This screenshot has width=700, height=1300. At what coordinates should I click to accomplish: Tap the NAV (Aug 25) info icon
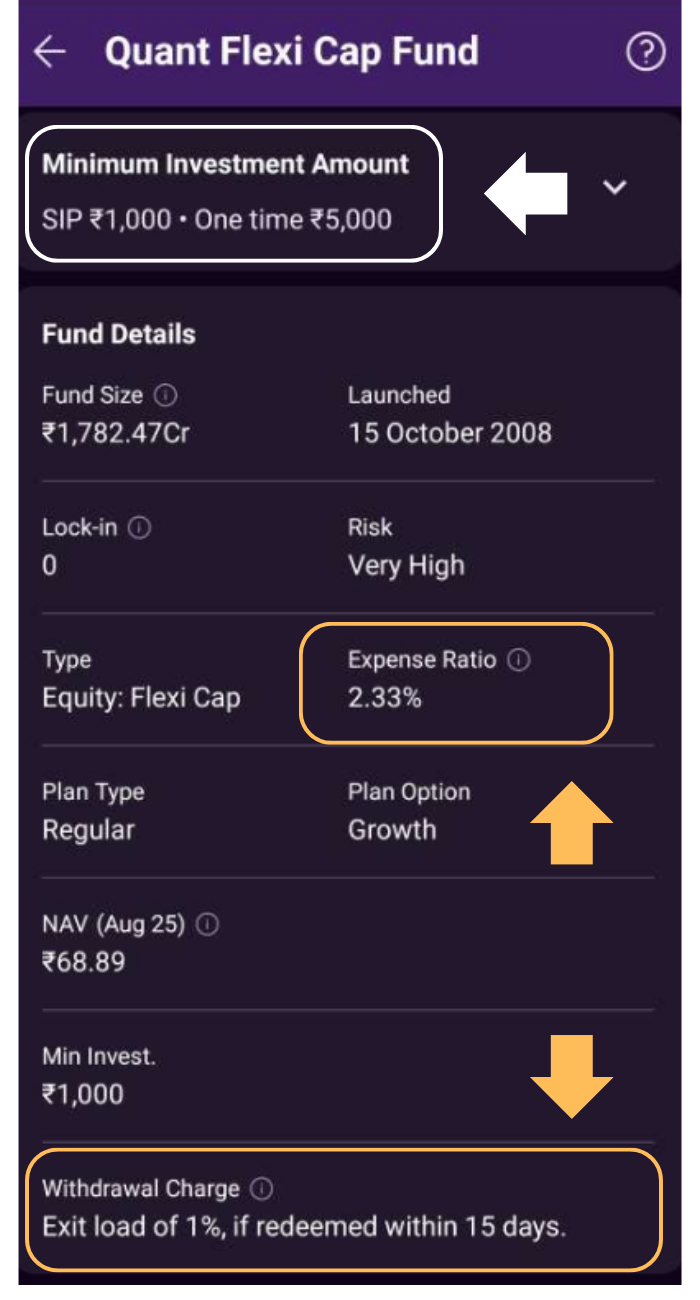click(x=208, y=926)
